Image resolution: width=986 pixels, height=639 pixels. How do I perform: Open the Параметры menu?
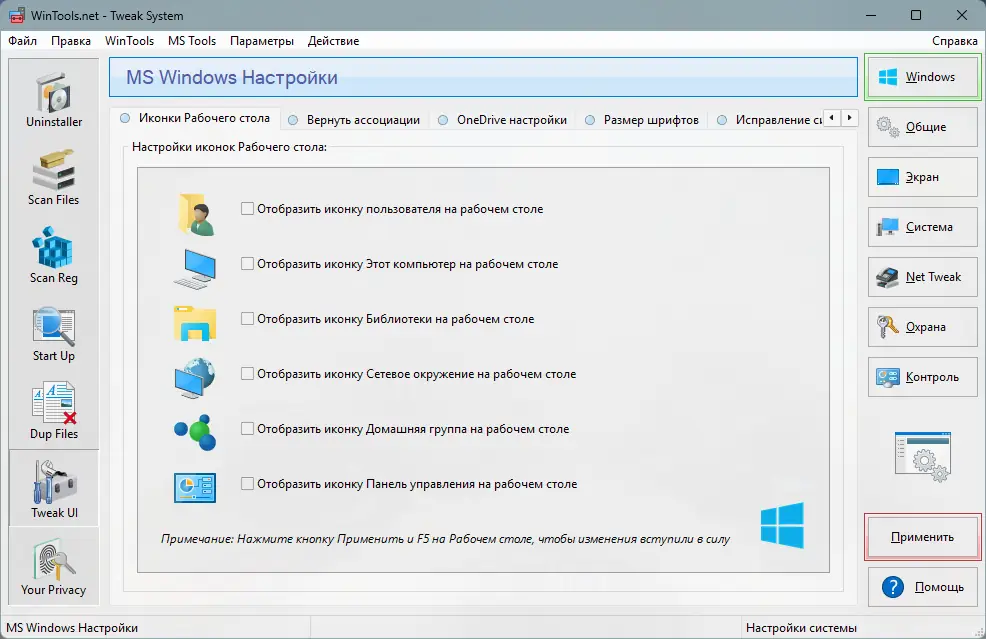tap(262, 41)
